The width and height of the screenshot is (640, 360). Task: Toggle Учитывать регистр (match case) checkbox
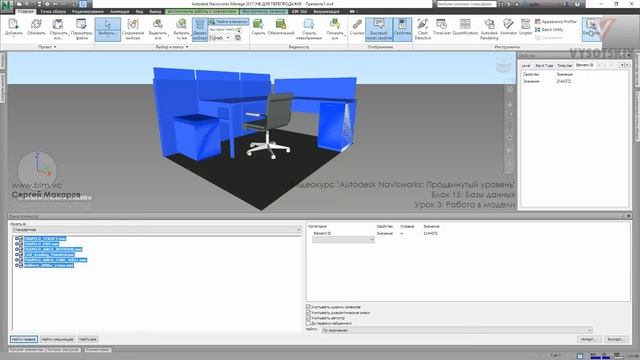309,318
